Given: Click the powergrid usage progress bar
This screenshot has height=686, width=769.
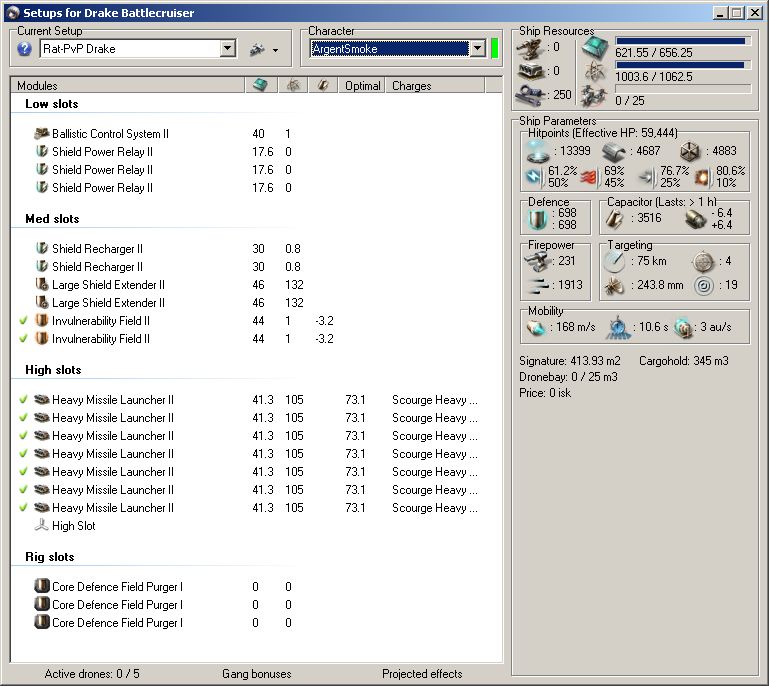Looking at the screenshot, I should [x=683, y=65].
